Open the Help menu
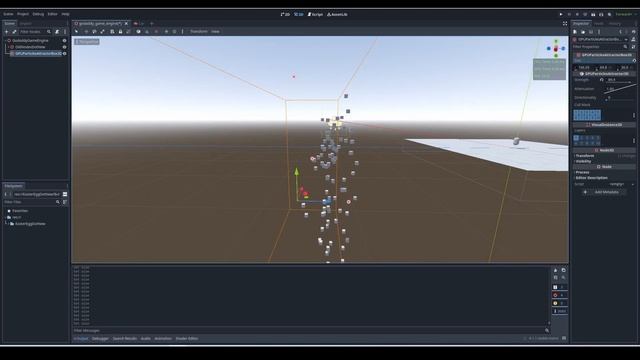 [65, 14]
